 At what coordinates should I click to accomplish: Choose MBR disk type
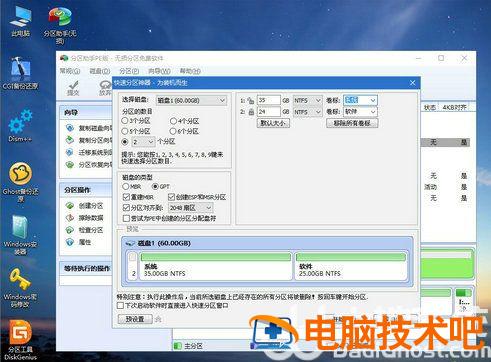pyautogui.click(x=126, y=186)
